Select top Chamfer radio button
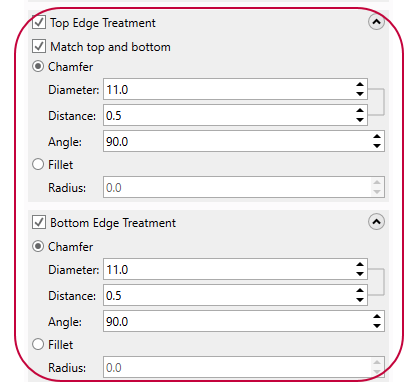Viewport: 416px width, 389px height. 38,66
